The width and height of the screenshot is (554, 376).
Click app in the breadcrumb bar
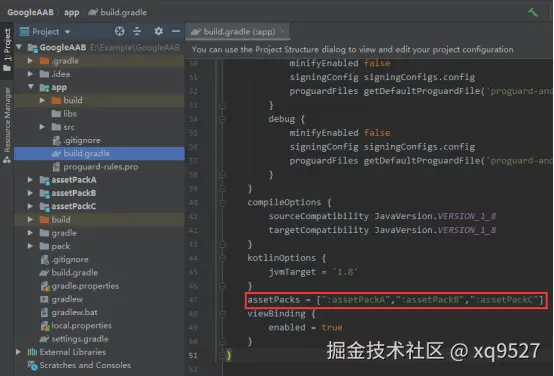coord(71,12)
